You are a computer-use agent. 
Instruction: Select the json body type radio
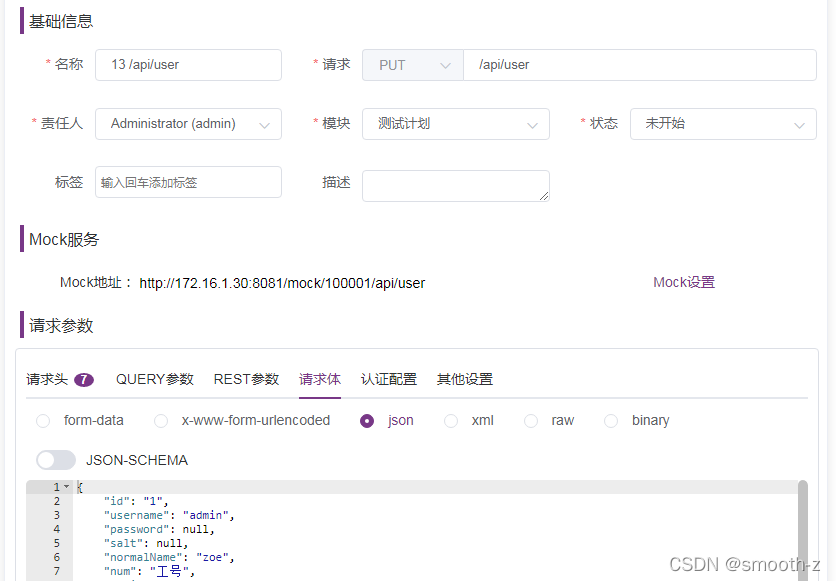[367, 421]
